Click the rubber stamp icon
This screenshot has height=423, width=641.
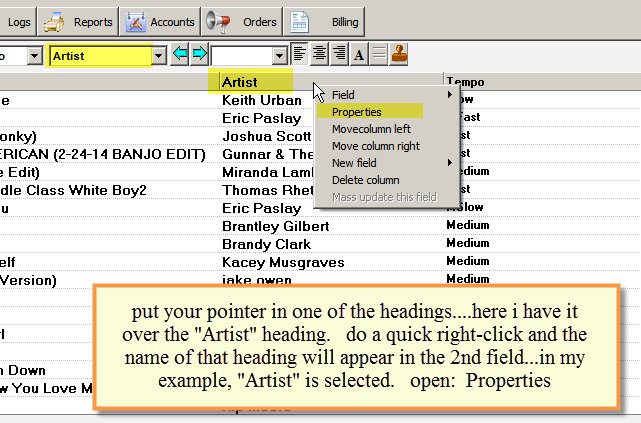[399, 54]
